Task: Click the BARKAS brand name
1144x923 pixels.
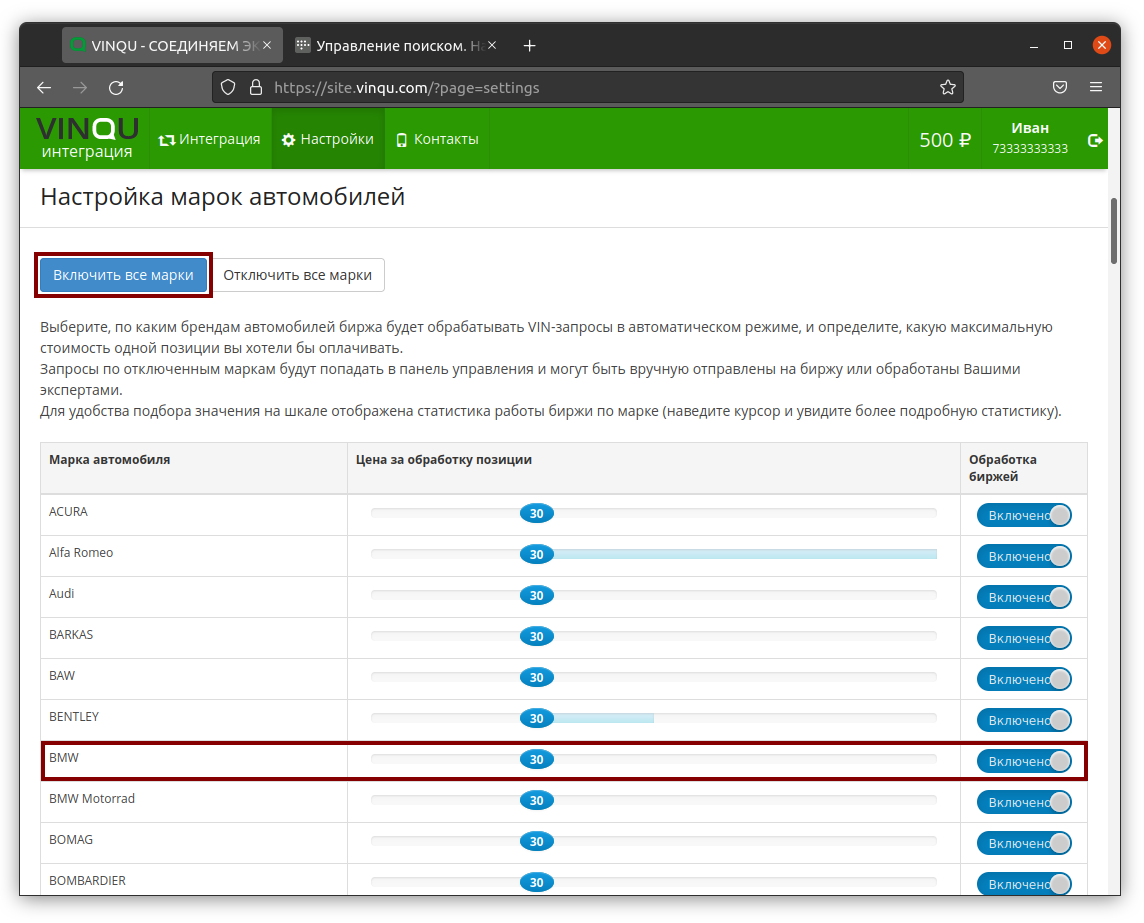Action: pos(71,634)
